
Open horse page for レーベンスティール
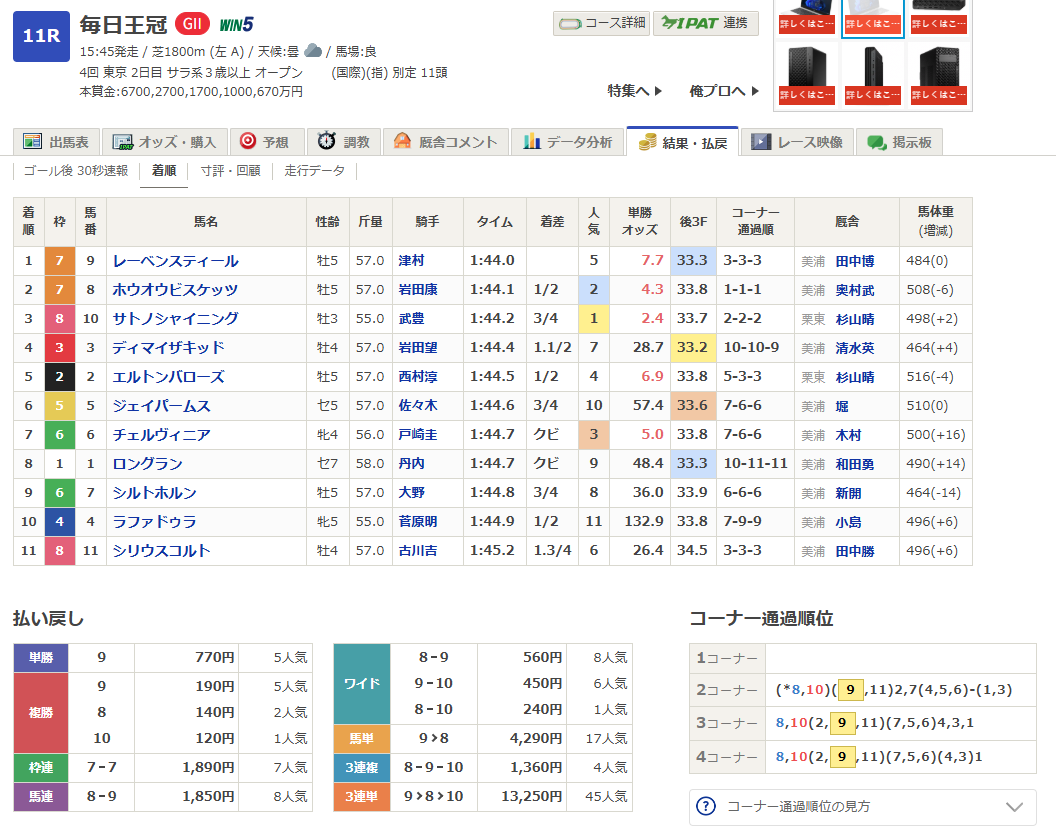176,261
